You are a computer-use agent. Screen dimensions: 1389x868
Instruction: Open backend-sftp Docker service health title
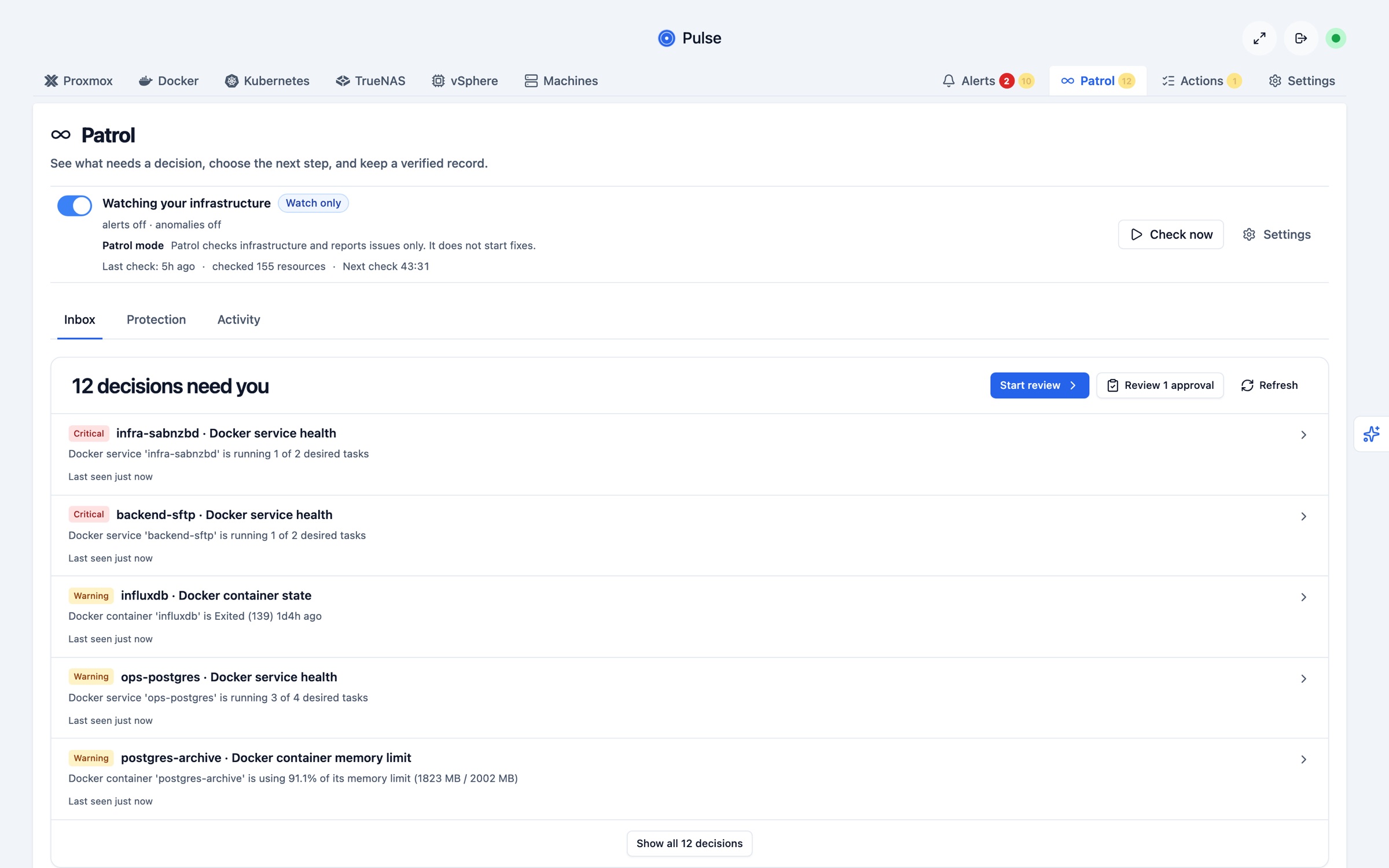pos(225,514)
